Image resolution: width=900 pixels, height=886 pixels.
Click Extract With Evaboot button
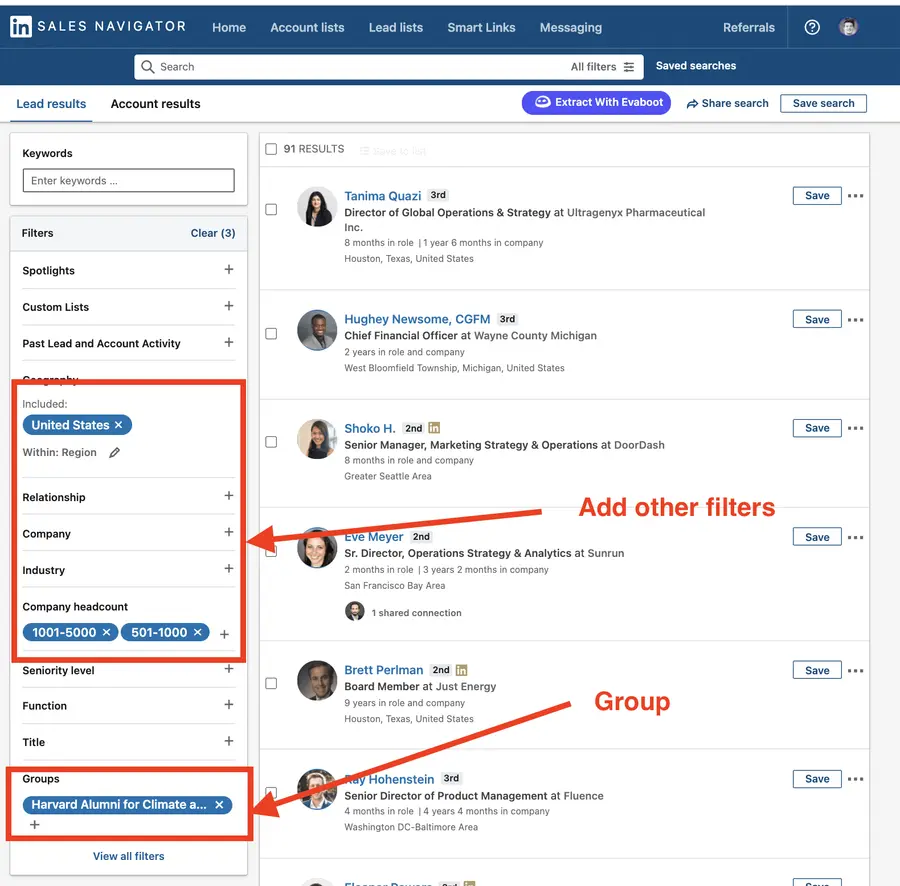pyautogui.click(x=596, y=103)
